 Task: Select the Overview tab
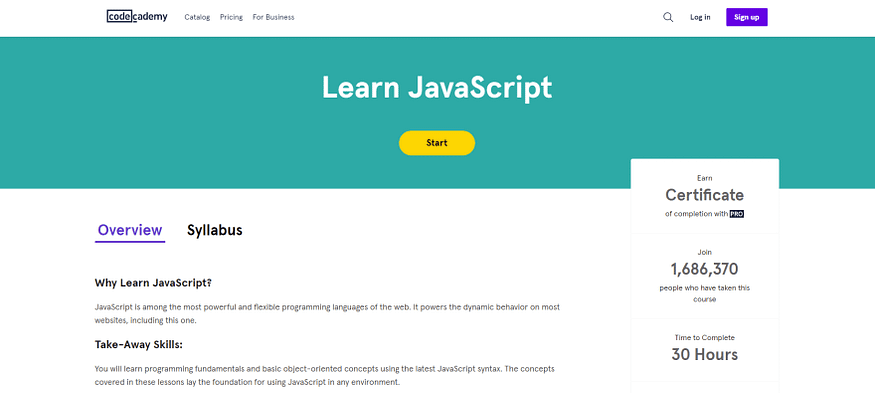click(x=130, y=231)
